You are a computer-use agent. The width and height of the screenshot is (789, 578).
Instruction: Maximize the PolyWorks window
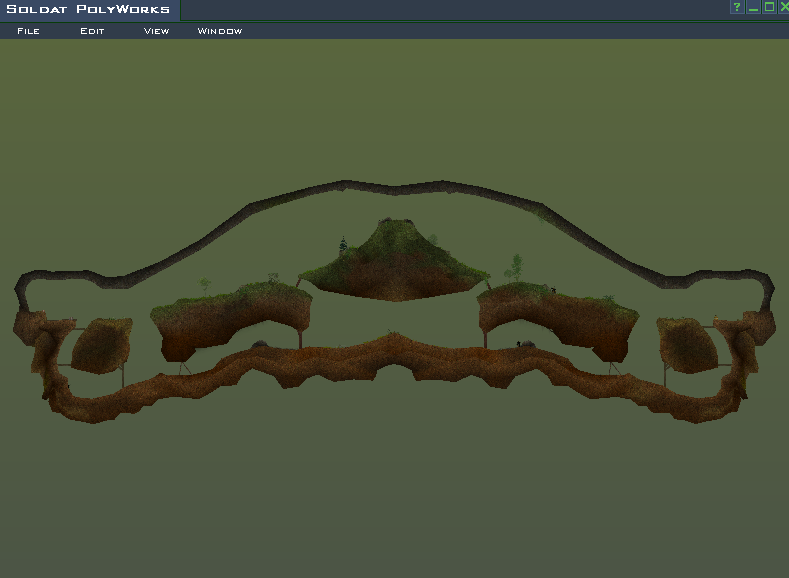(x=769, y=8)
